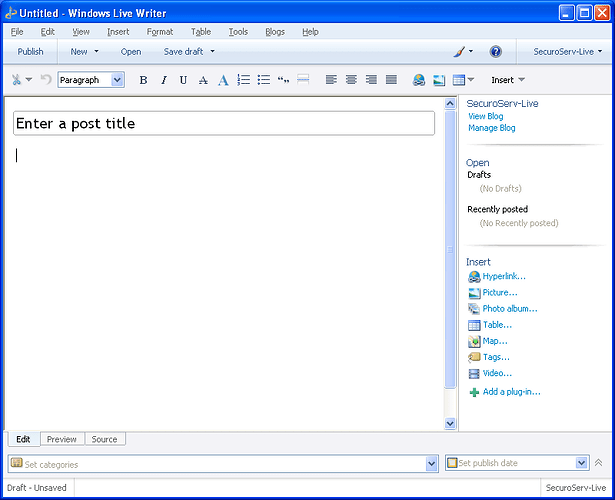615x500 pixels.
Task: Click the Set categories tag icon
Action: click(x=16, y=463)
